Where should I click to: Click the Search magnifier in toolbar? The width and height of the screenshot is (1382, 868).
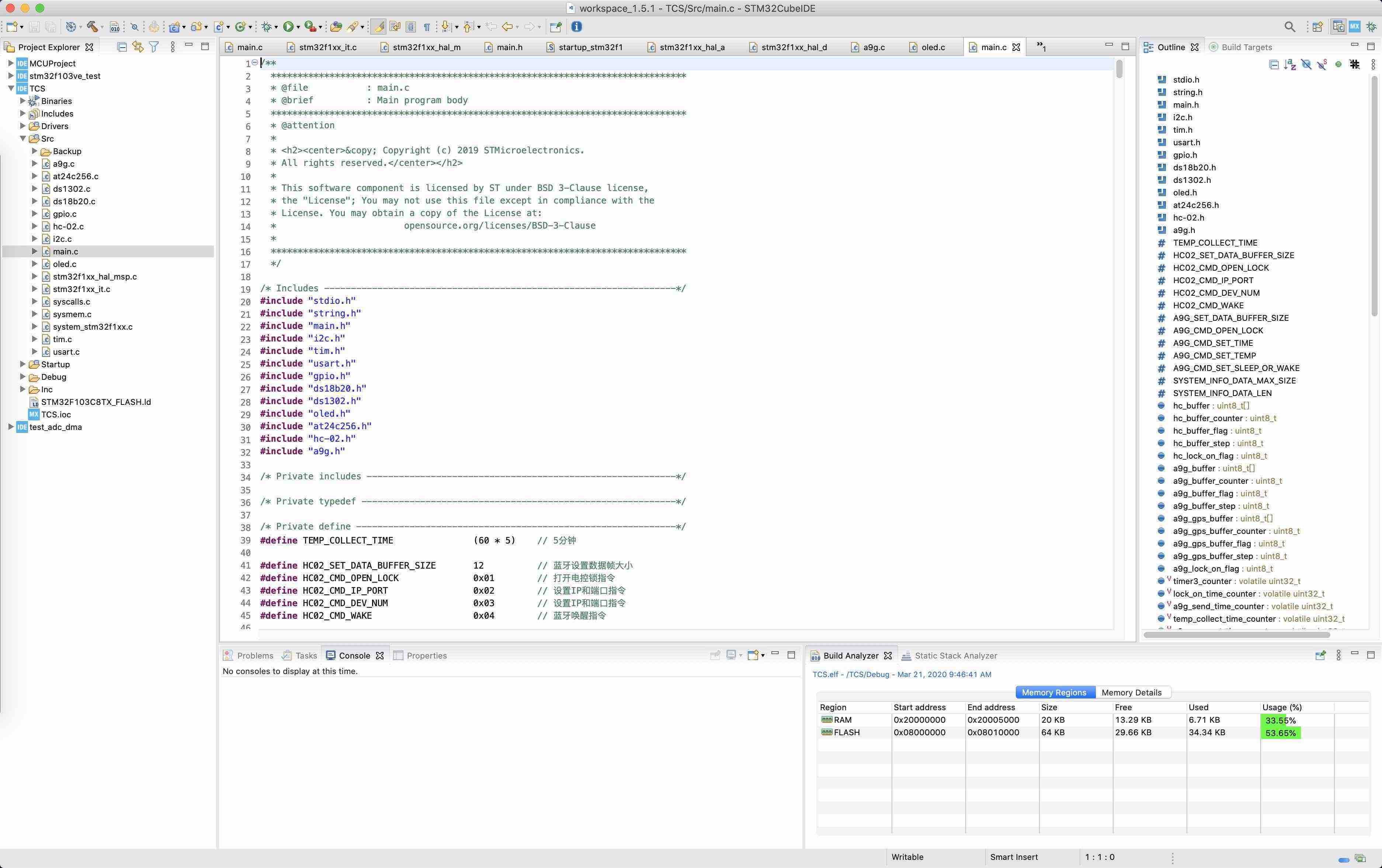click(x=1289, y=27)
